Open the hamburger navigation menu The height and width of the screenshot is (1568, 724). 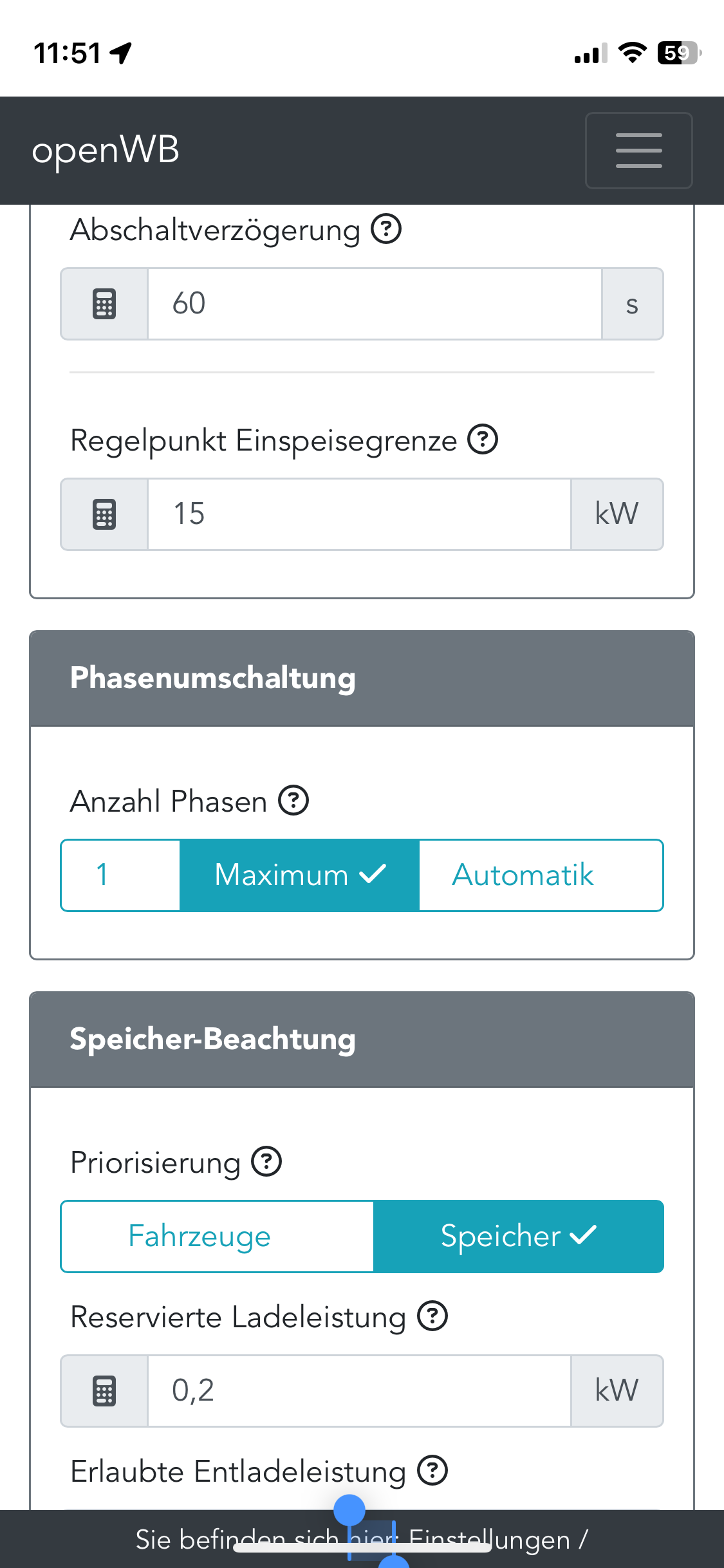pos(638,151)
